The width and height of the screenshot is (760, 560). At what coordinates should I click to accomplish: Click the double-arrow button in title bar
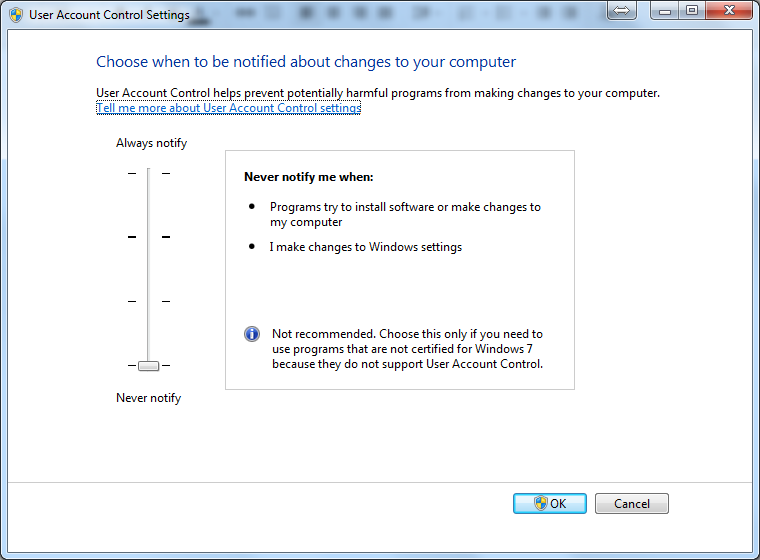coord(621,10)
